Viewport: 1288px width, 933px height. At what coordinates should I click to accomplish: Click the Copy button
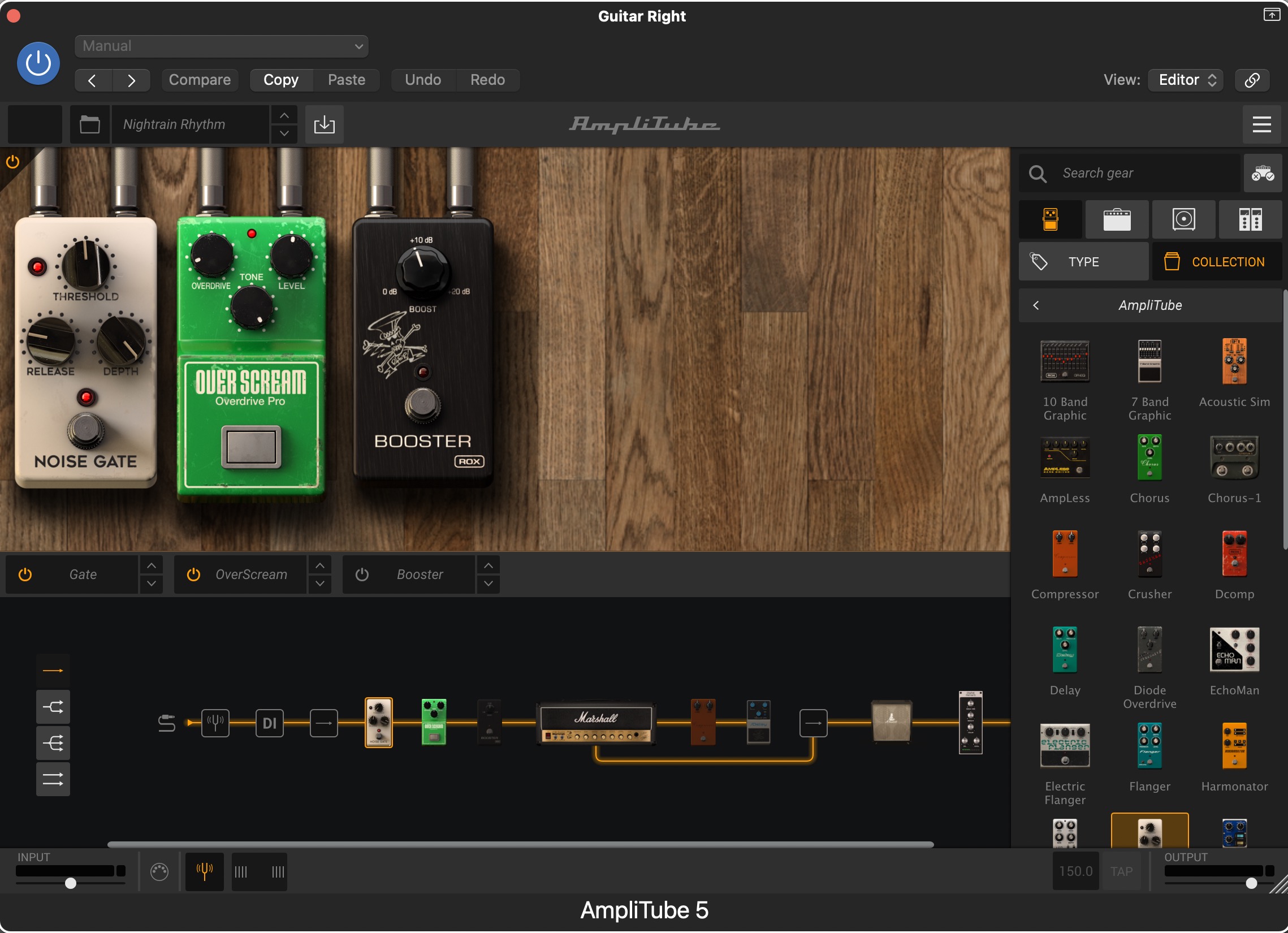tap(280, 80)
